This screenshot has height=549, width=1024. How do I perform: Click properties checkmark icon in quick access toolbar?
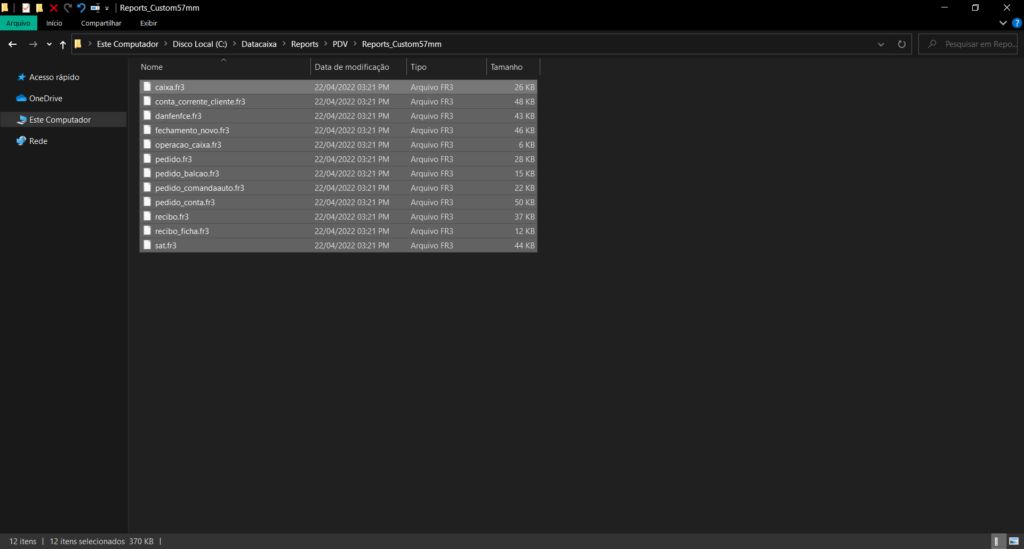click(x=26, y=7)
